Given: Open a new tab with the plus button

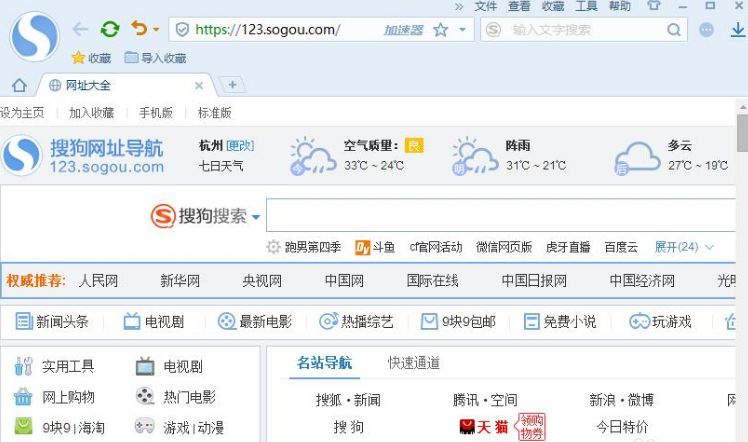Looking at the screenshot, I should pos(232,85).
